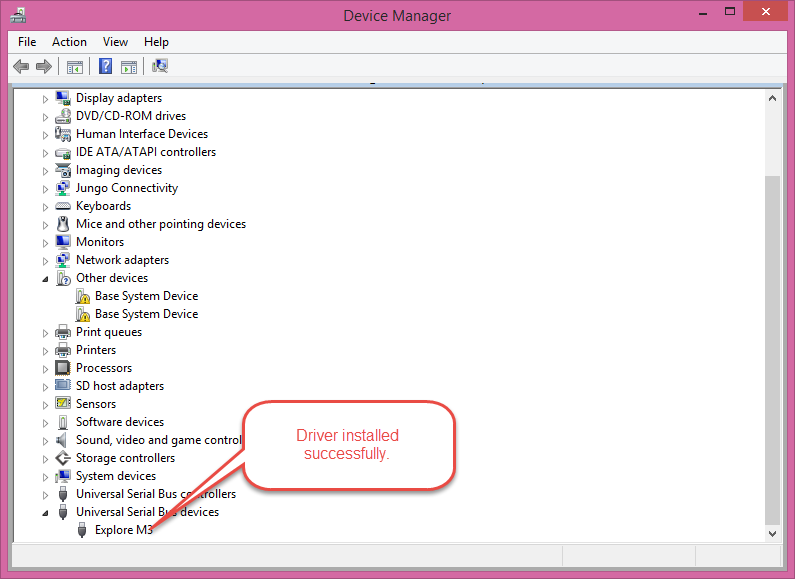This screenshot has width=795, height=579.
Task: Click the Display adapters category icon
Action: pyautogui.click(x=63, y=98)
